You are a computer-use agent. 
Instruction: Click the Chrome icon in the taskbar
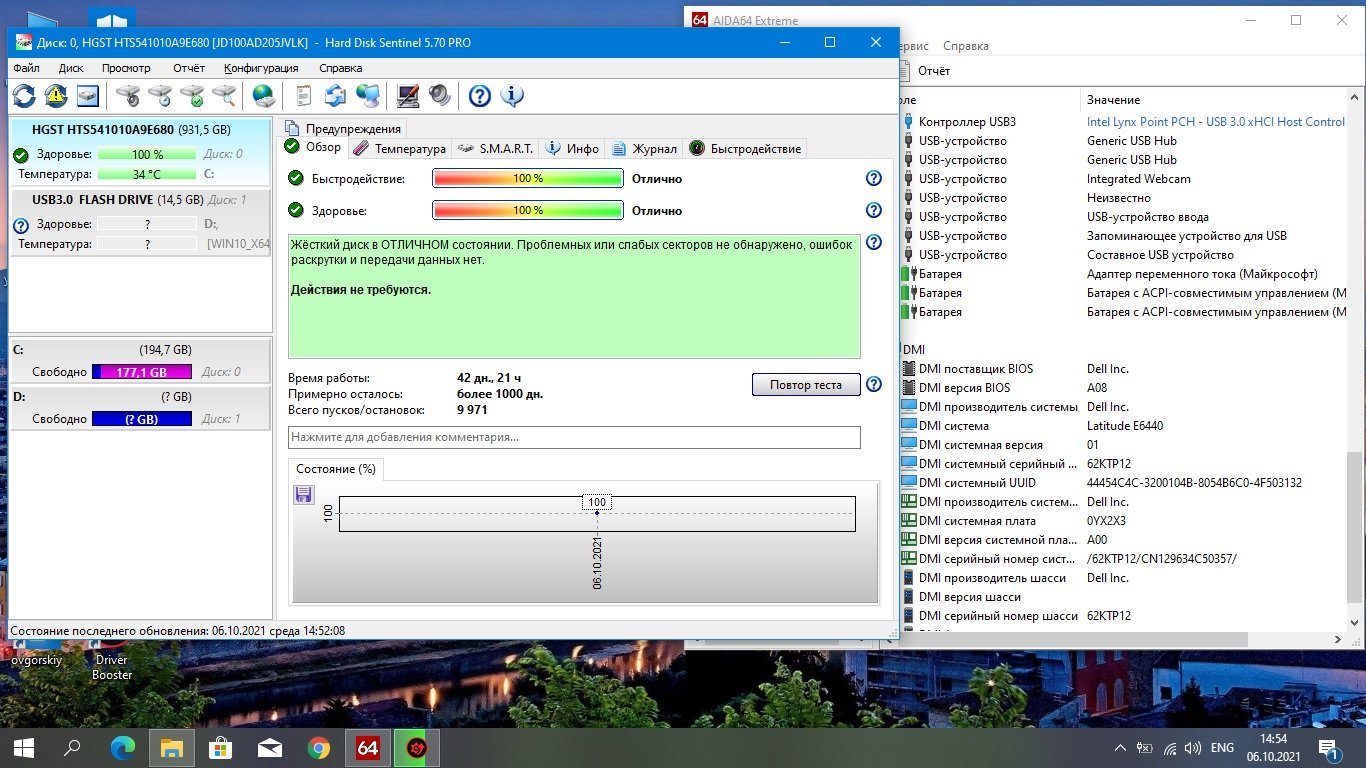pyautogui.click(x=319, y=747)
